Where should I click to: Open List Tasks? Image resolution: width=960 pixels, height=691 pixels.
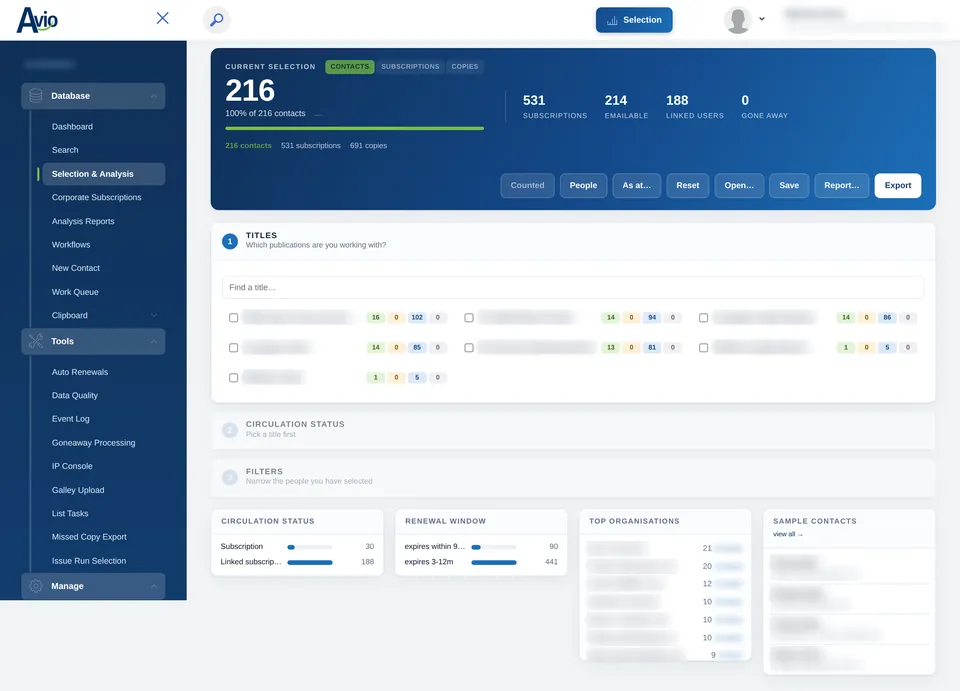tap(70, 514)
